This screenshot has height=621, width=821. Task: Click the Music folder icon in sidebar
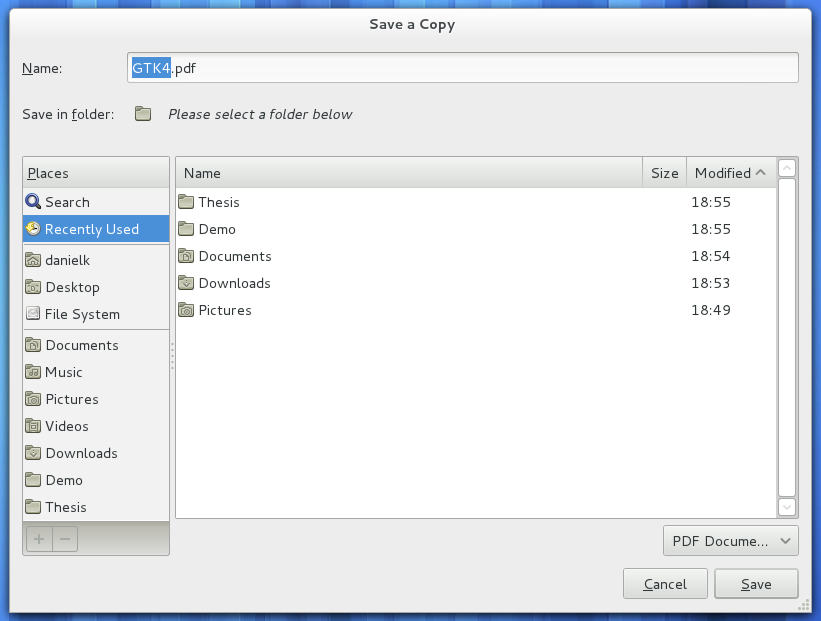click(32, 372)
